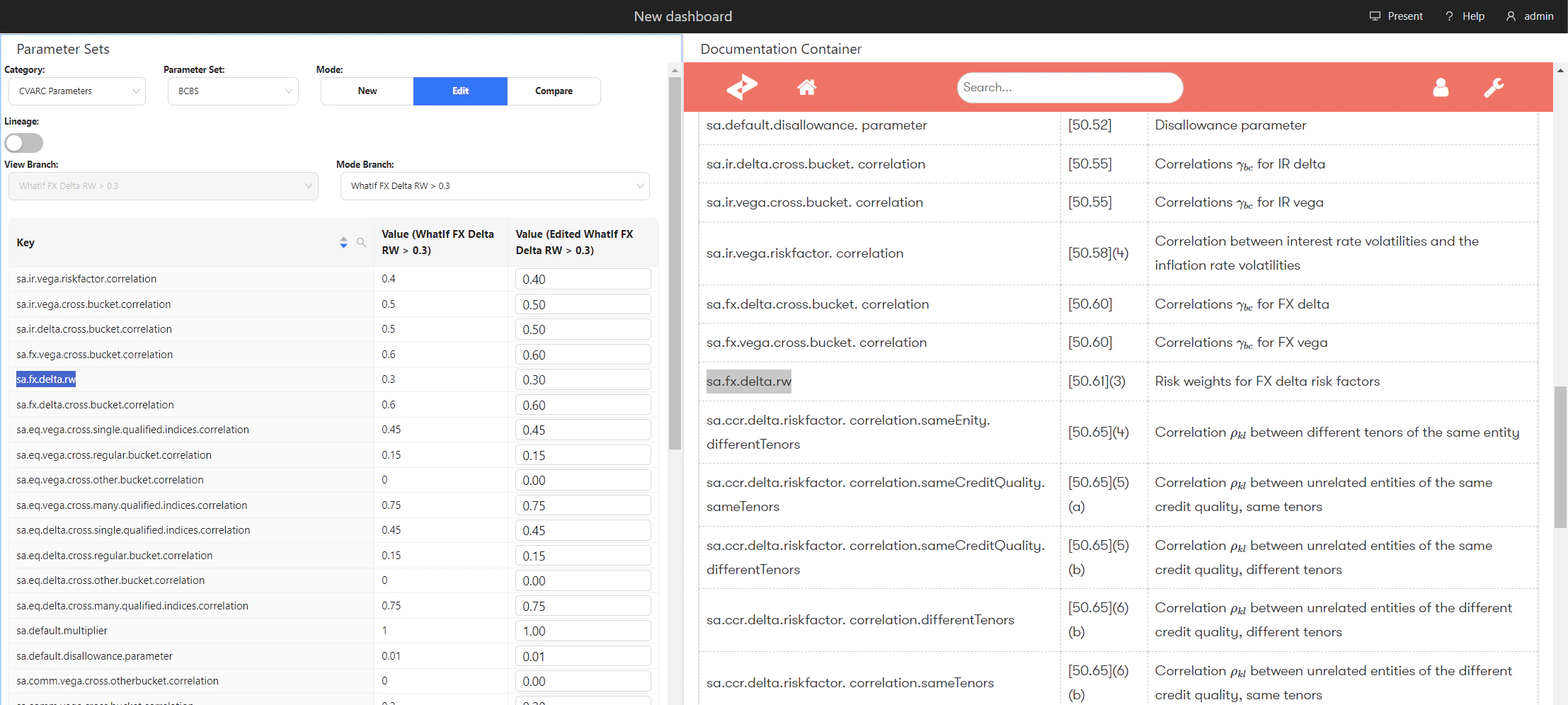Edit value for sa.eq.delta.cross.other.bucket.correlation
Image resolution: width=1568 pixels, height=705 pixels.
[583, 580]
